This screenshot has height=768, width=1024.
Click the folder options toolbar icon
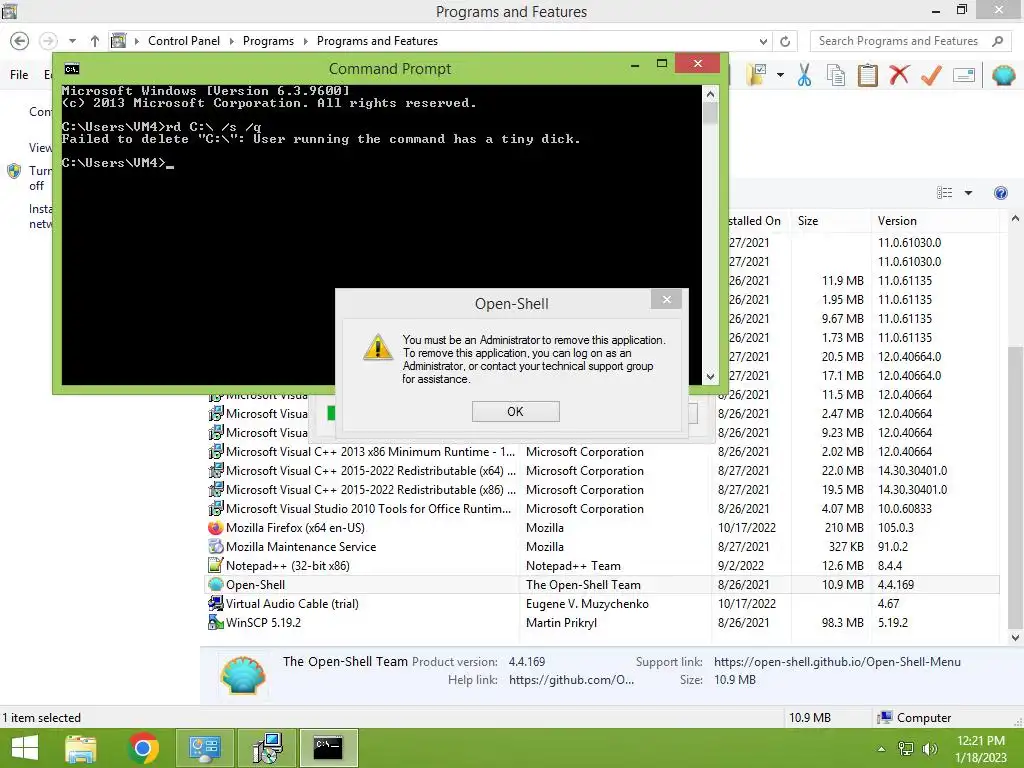pos(758,74)
